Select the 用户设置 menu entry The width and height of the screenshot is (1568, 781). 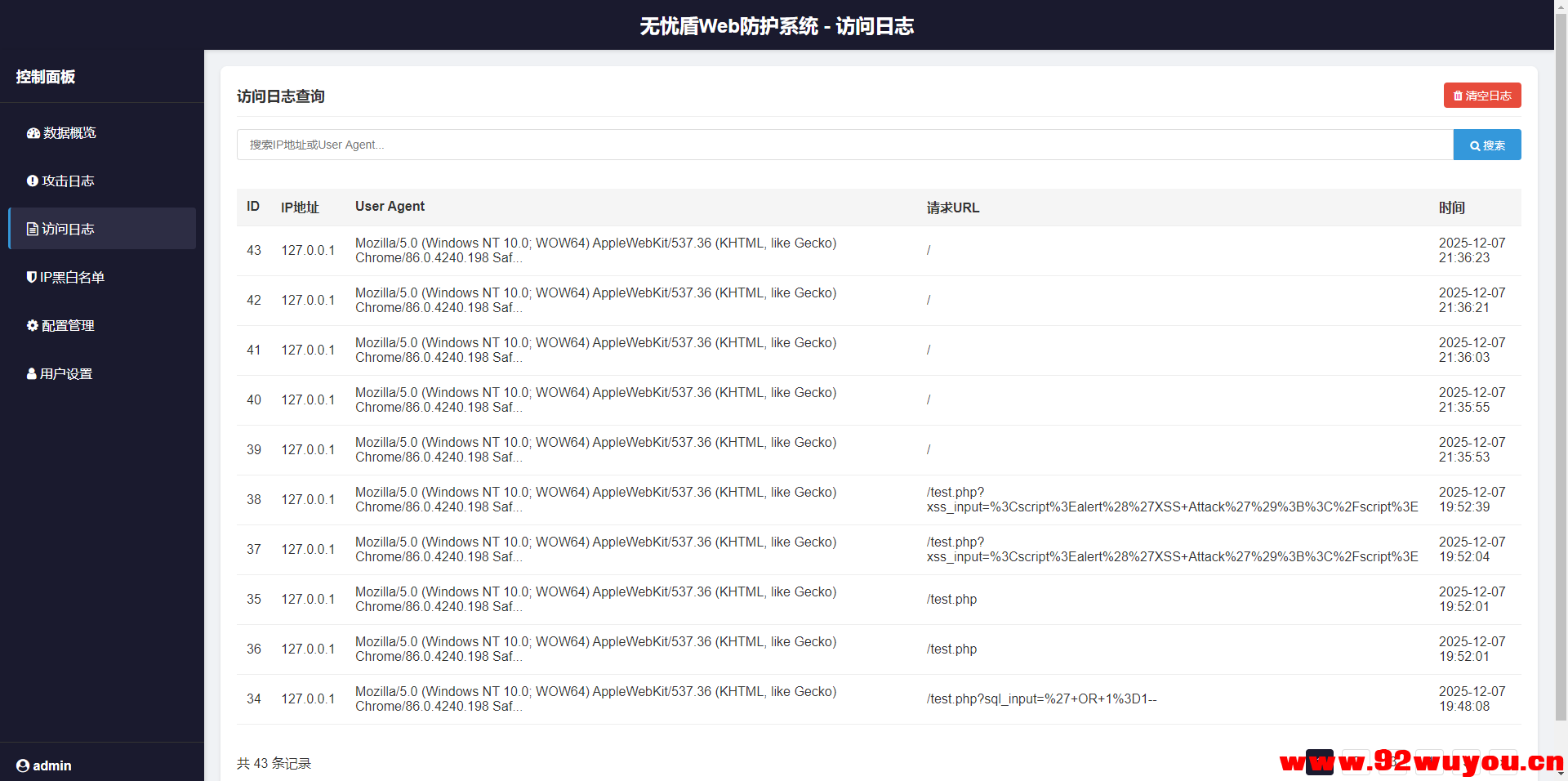(x=66, y=373)
